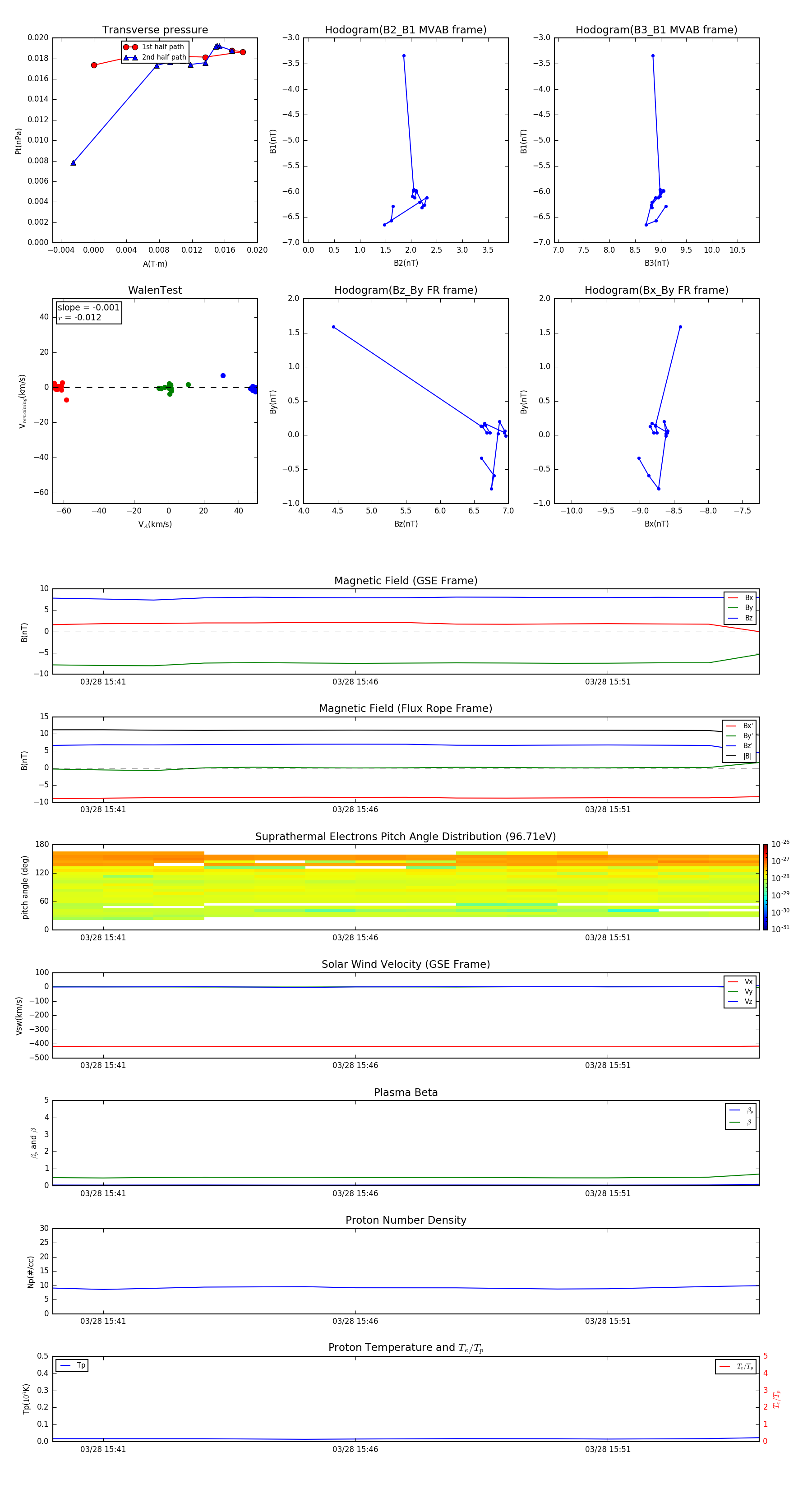Click the red line sample beside Bx in GSE legend

pos(733,598)
